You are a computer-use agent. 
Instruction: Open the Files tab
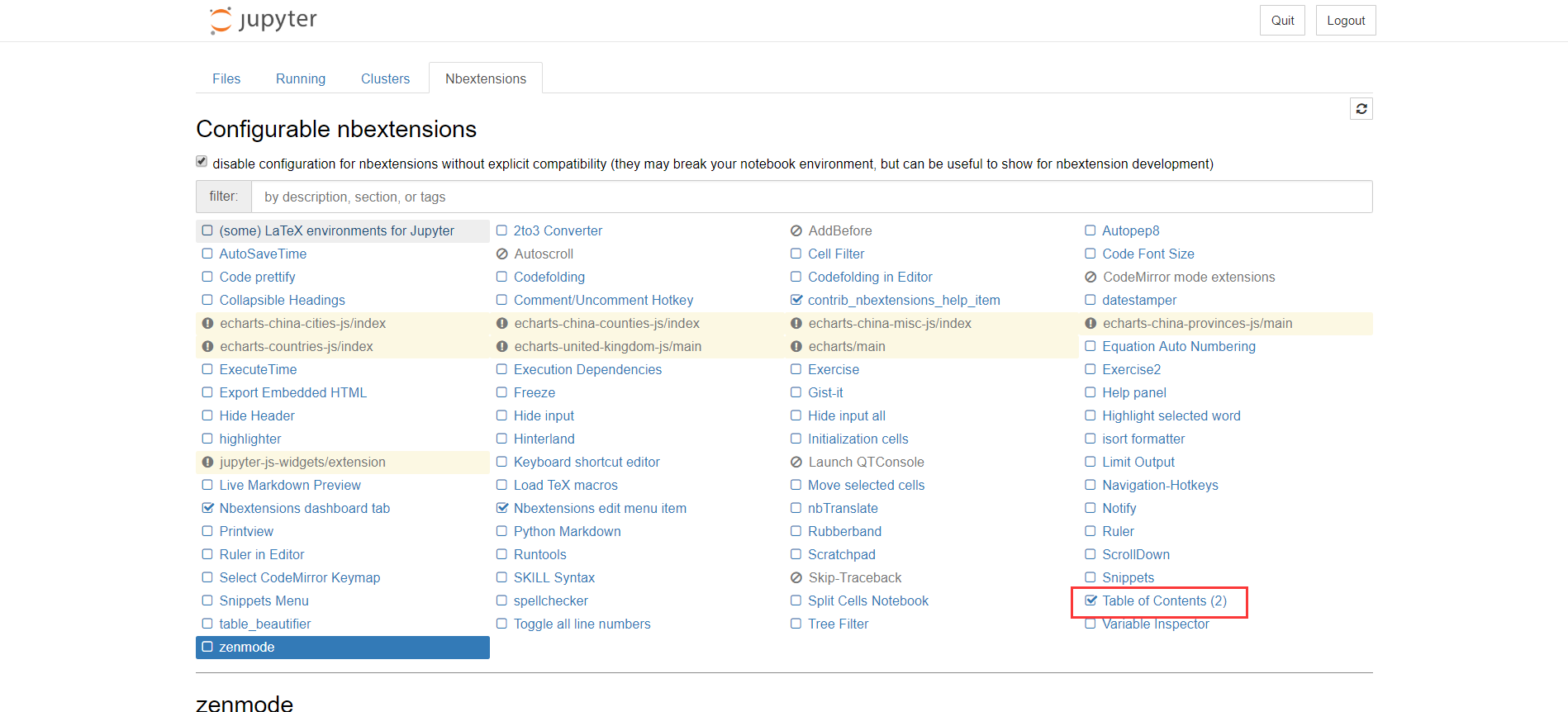click(x=226, y=78)
